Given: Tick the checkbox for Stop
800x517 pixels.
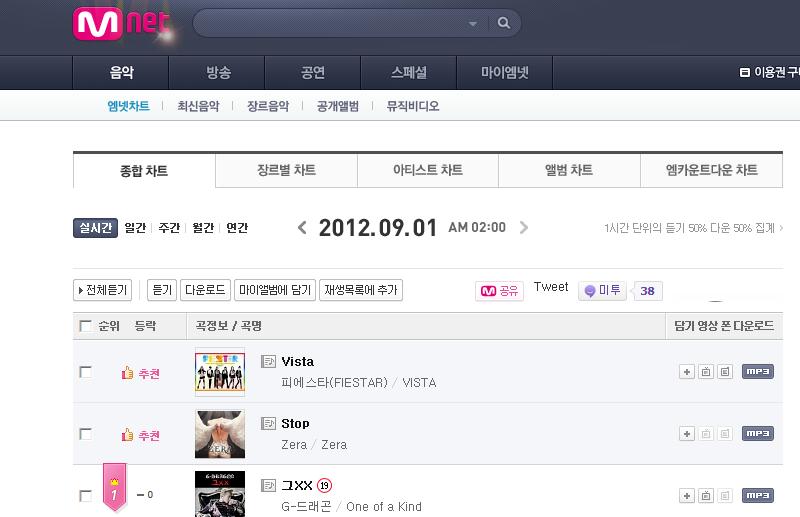Looking at the screenshot, I should click(86, 434).
